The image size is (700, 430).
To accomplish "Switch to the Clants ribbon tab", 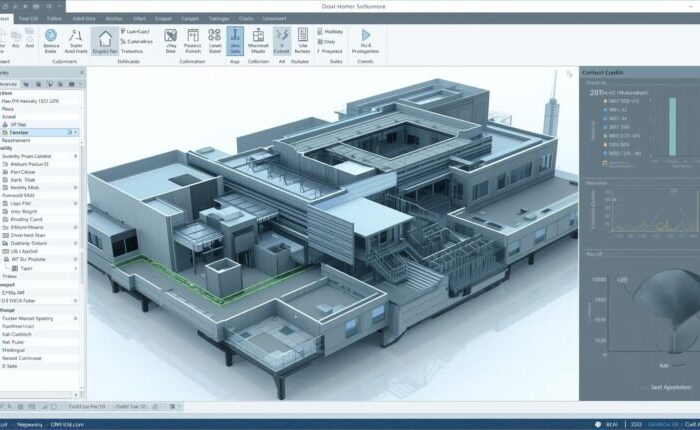I will [x=246, y=19].
